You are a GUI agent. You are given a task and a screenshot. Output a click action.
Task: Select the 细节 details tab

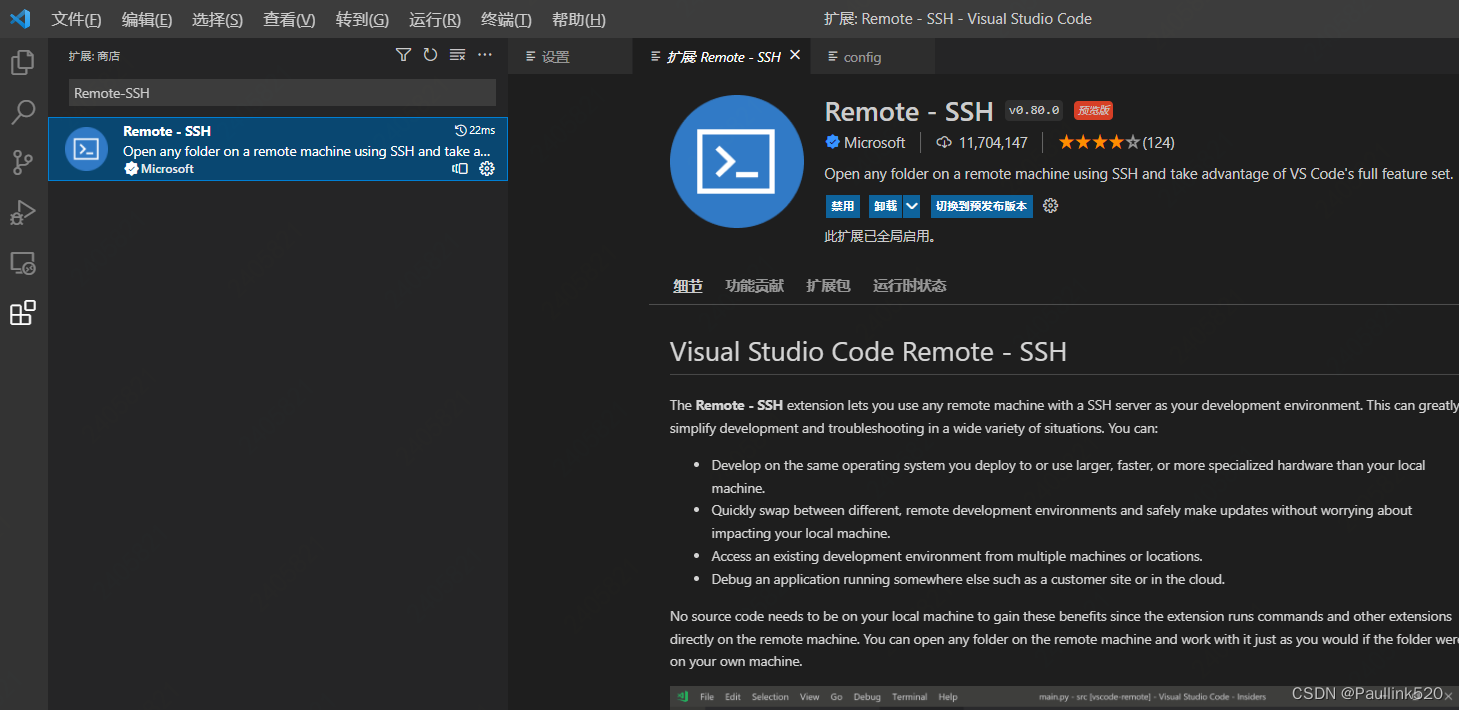687,286
